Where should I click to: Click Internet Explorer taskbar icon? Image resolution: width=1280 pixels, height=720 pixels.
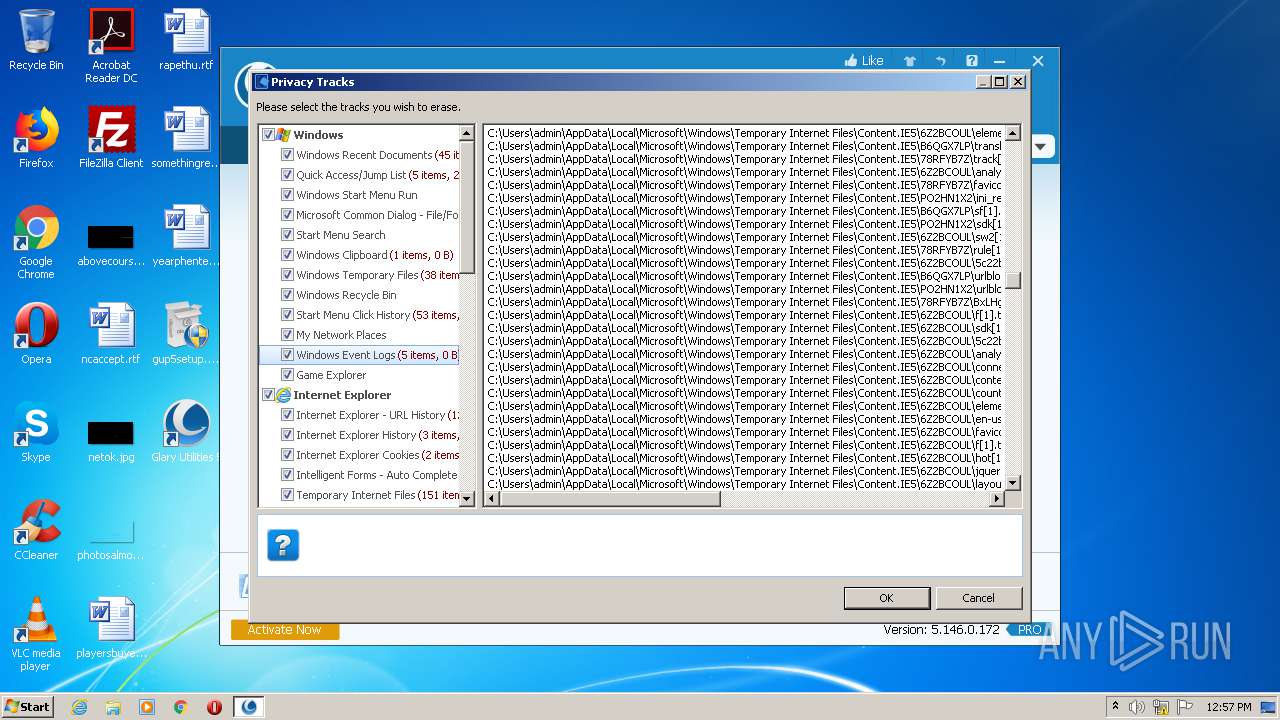pos(79,707)
